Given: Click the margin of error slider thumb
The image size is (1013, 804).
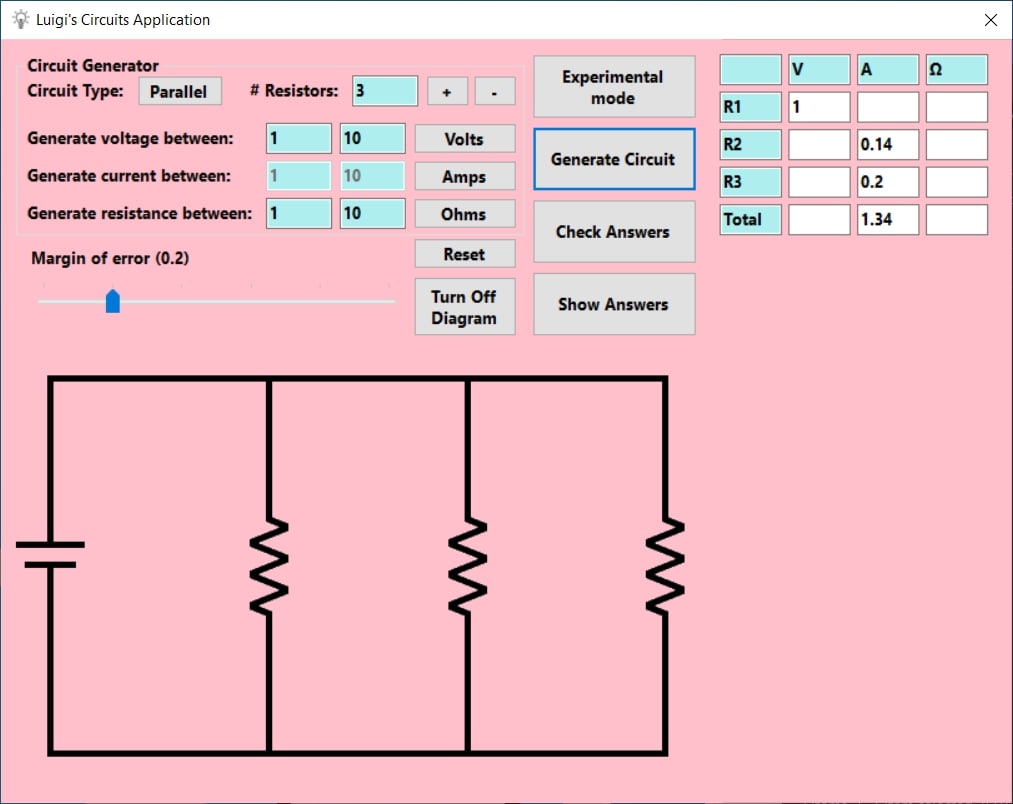Looking at the screenshot, I should [112, 301].
